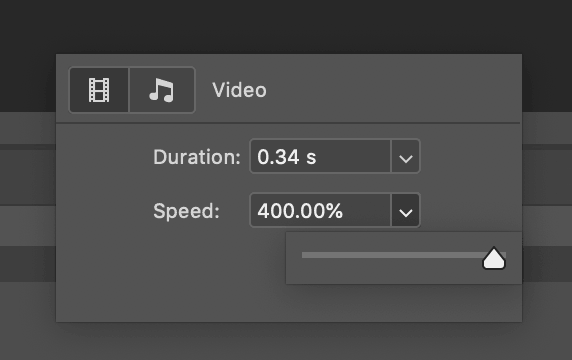Click the middle of the speed slider track
This screenshot has width=572, height=360.
point(403,255)
